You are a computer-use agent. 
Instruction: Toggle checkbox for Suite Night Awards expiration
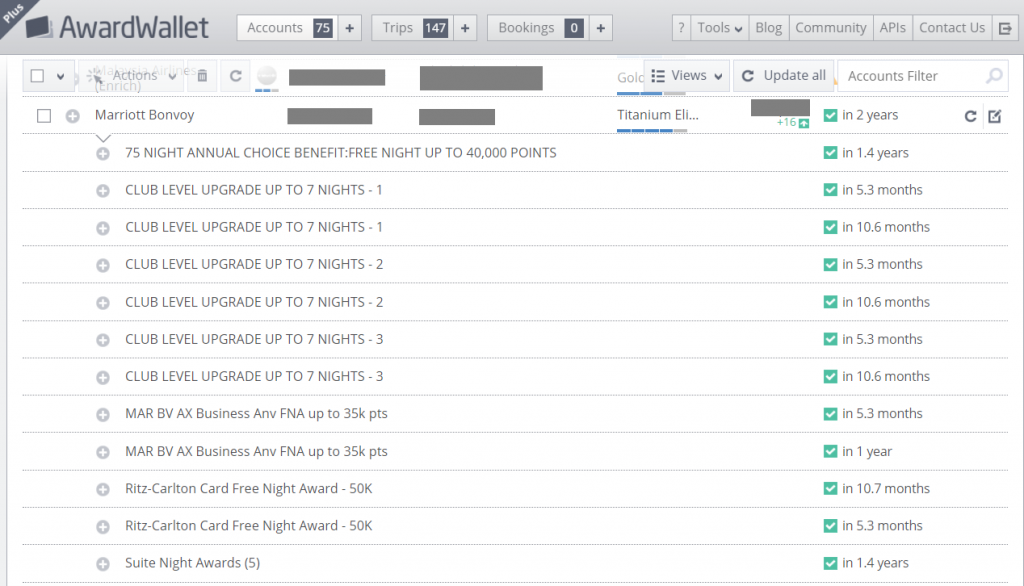pyautogui.click(x=830, y=563)
